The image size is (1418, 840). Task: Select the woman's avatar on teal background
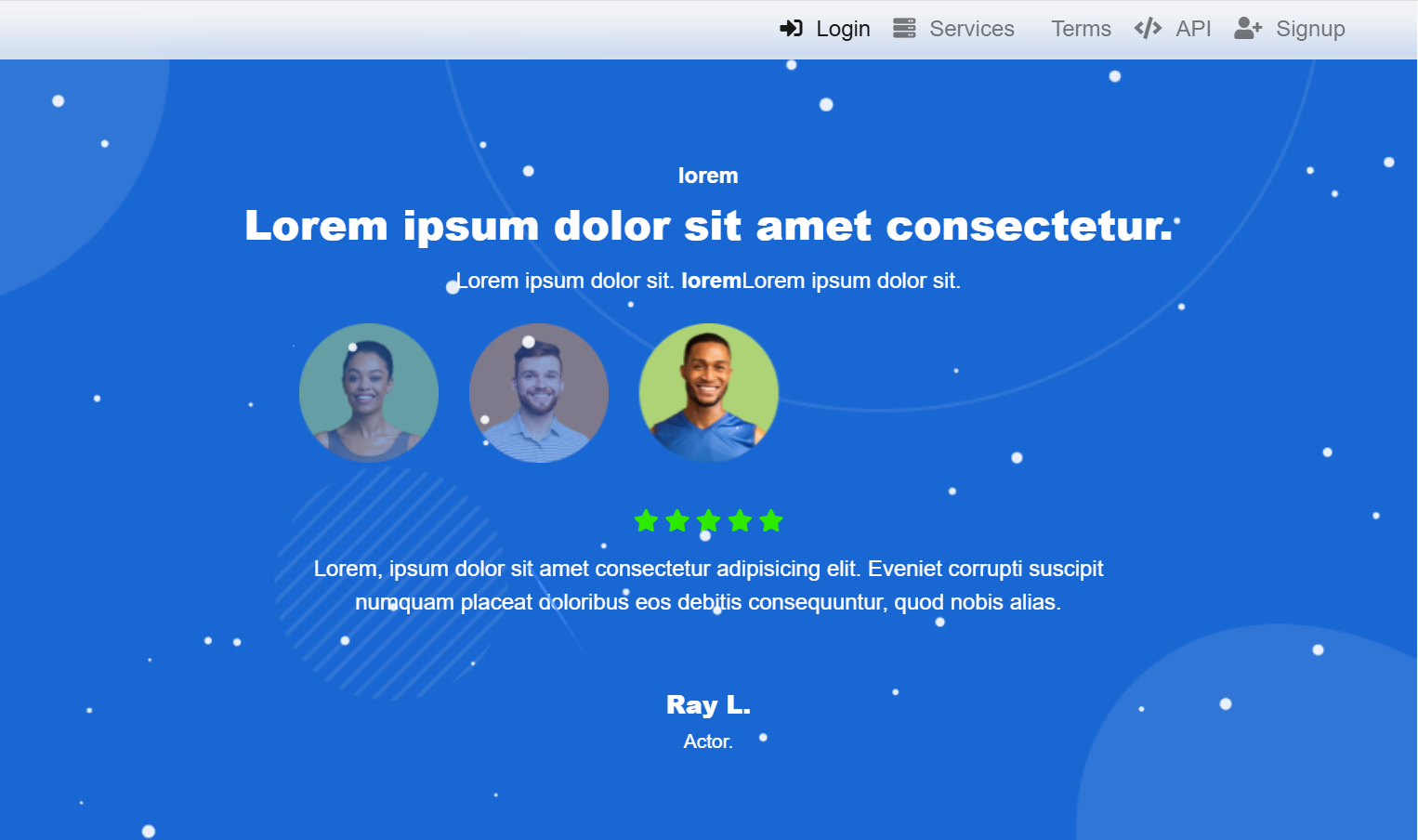[369, 393]
